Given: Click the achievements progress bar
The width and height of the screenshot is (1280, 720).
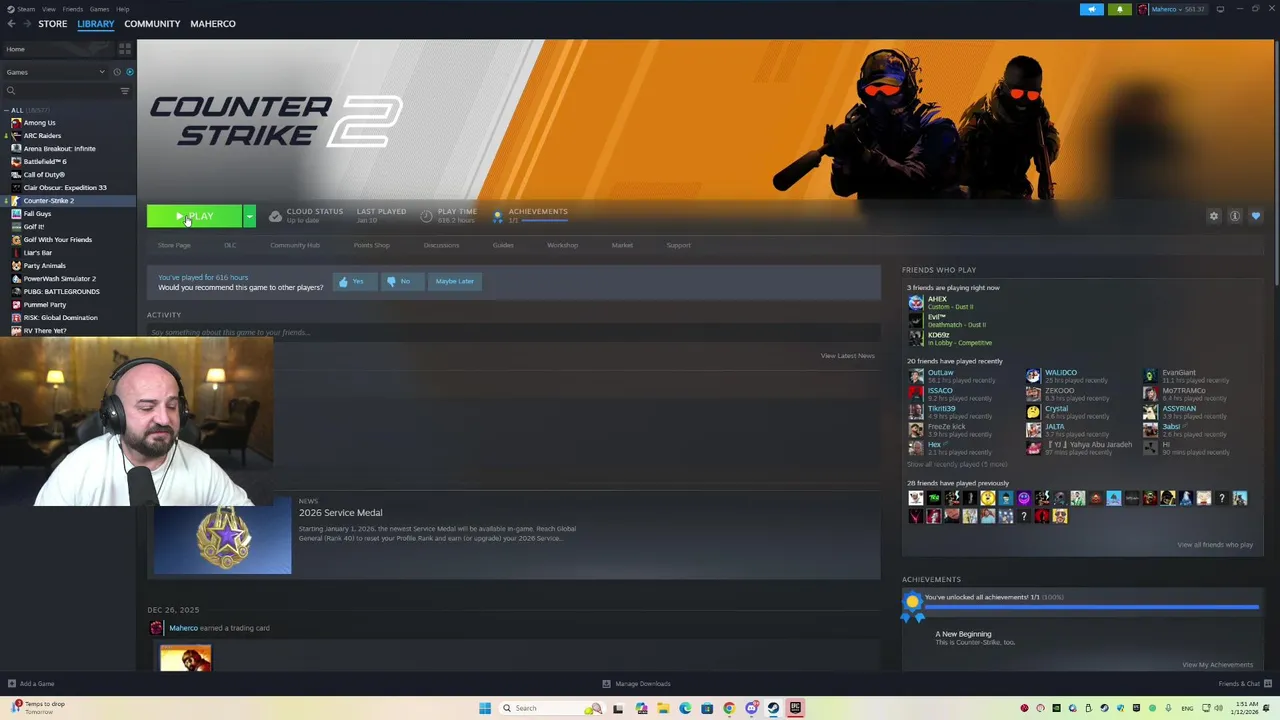Looking at the screenshot, I should (1091, 607).
